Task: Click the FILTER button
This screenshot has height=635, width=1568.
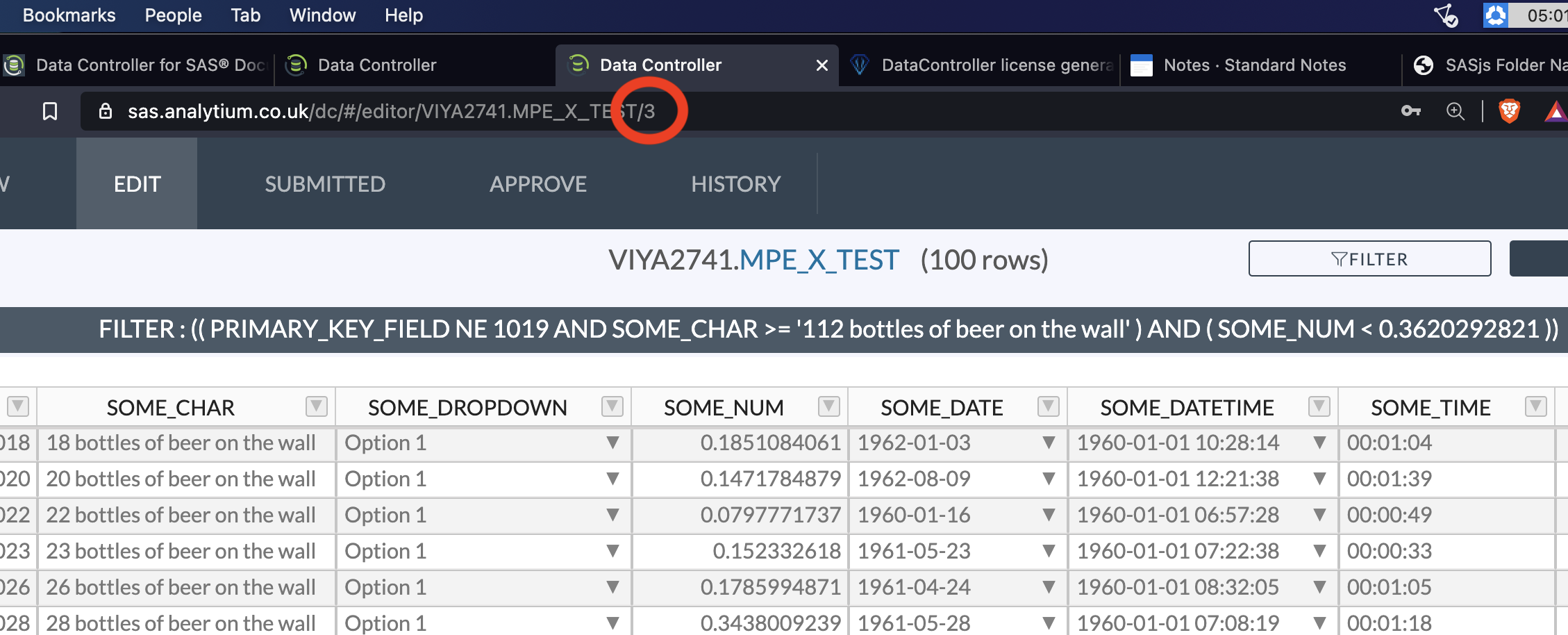Action: (1369, 259)
